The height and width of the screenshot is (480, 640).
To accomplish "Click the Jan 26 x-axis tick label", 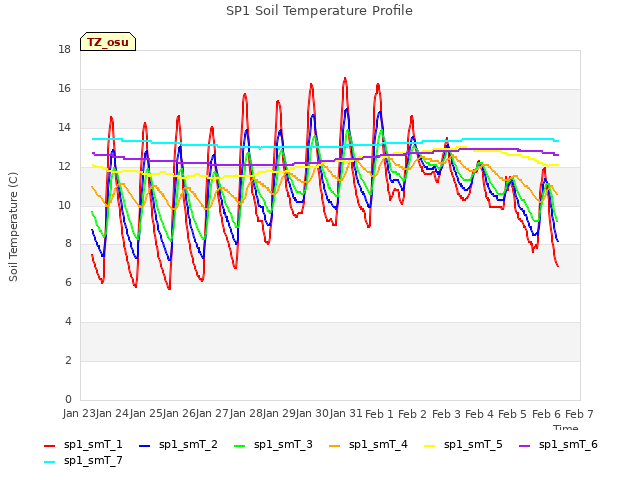I will point(179,413).
